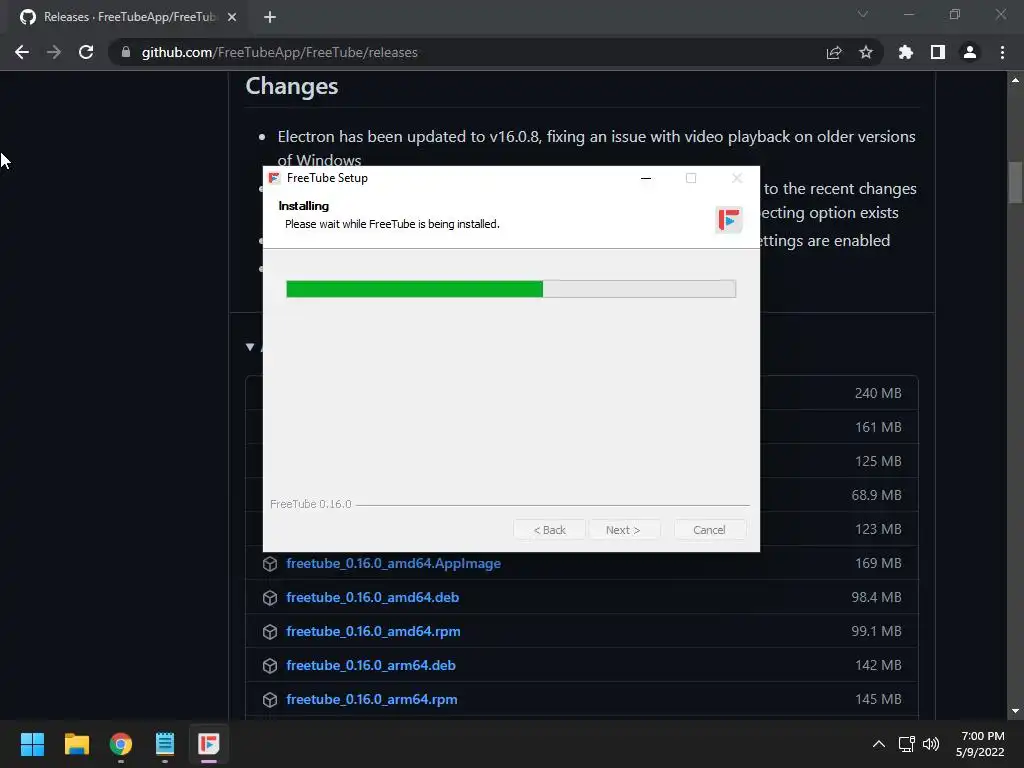Click the Changes heading
Viewport: 1024px width, 768px height.
point(291,86)
